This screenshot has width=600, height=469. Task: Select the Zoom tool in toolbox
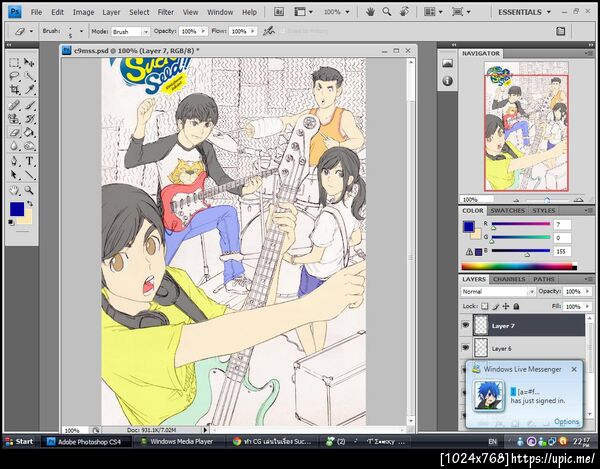29,190
